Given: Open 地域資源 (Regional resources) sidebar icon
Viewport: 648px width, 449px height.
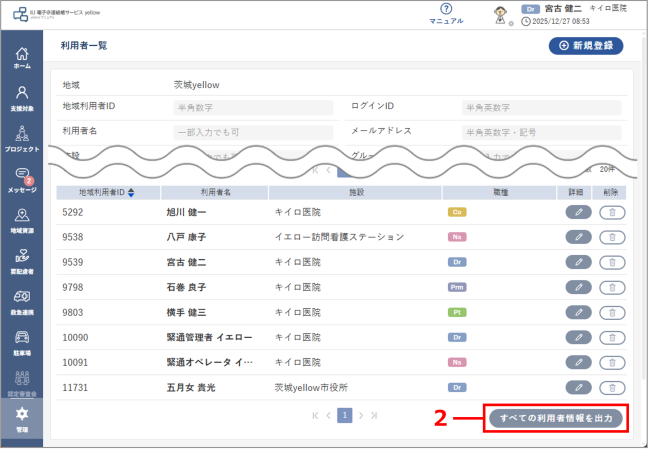Looking at the screenshot, I should tap(22, 220).
